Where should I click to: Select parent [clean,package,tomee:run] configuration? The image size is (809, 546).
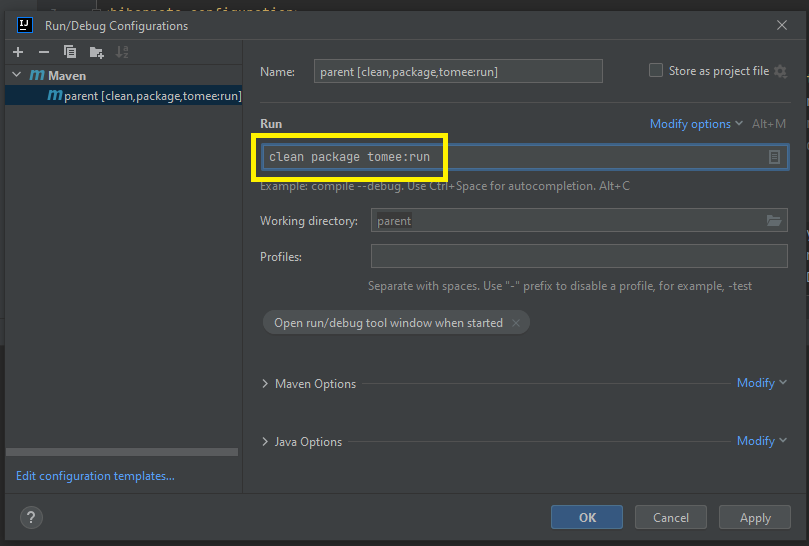coord(124,95)
